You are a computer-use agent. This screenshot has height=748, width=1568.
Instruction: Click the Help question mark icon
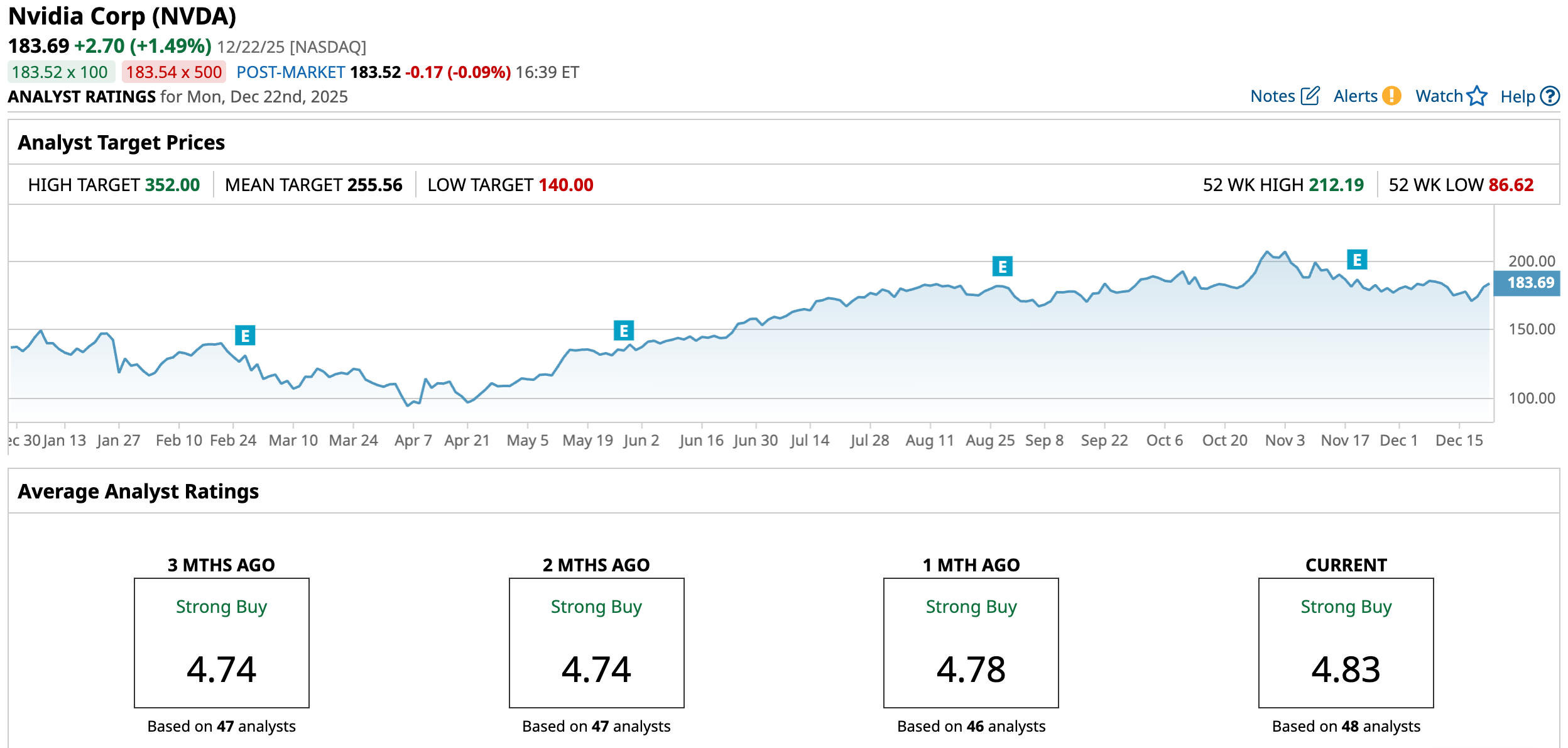[x=1550, y=96]
